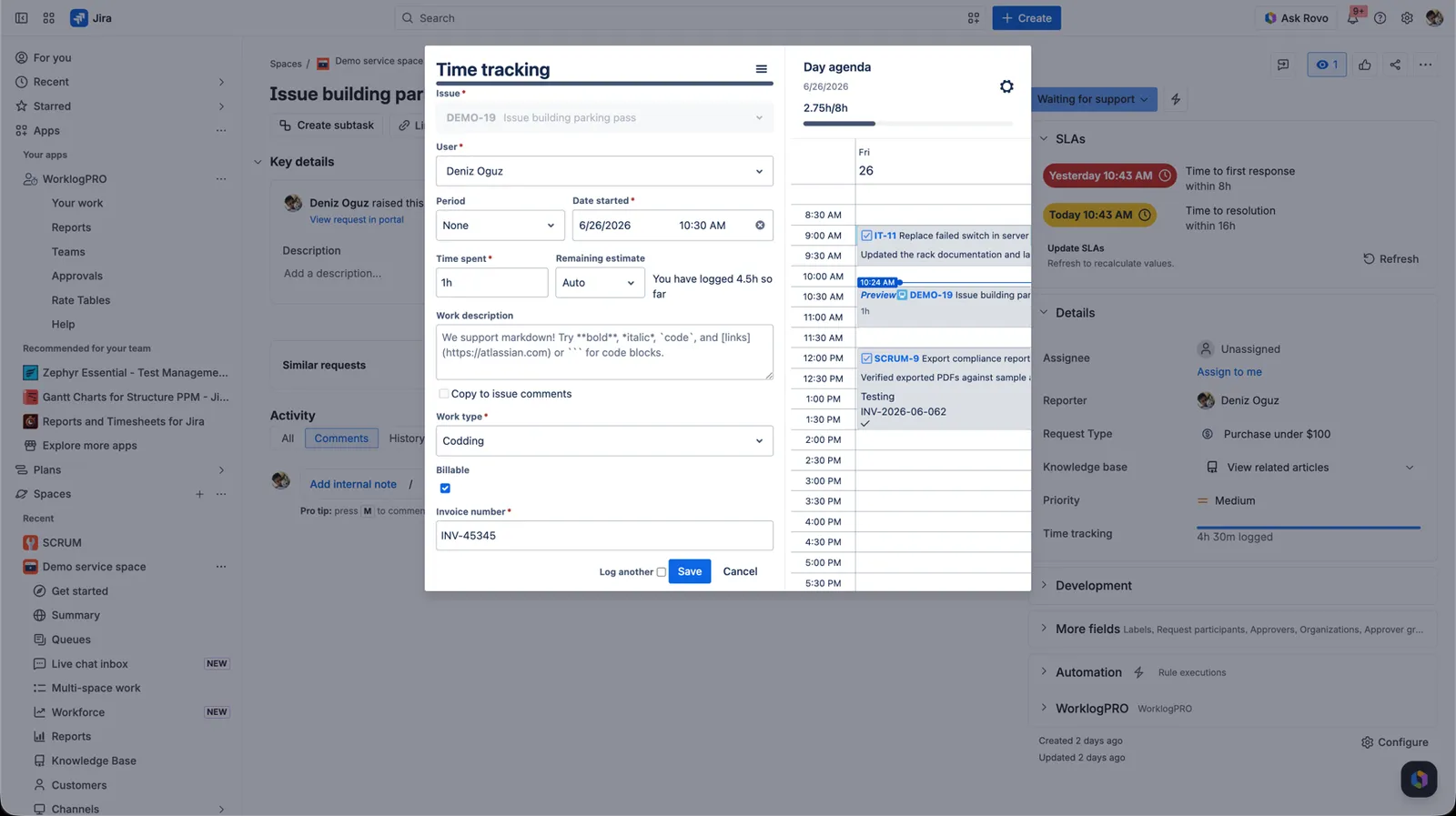Expand the More fields section
Screen dimensions: 1456x816
click(1044, 629)
